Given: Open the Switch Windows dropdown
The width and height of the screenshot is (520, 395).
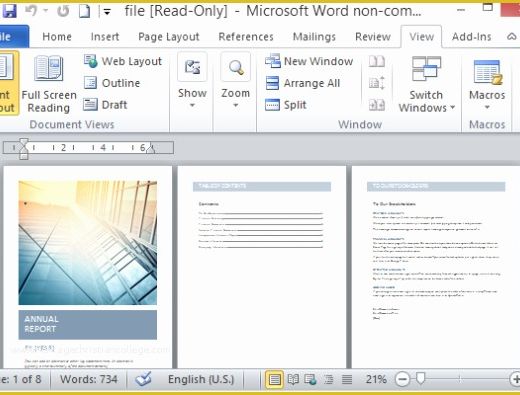Looking at the screenshot, I should point(427,84).
